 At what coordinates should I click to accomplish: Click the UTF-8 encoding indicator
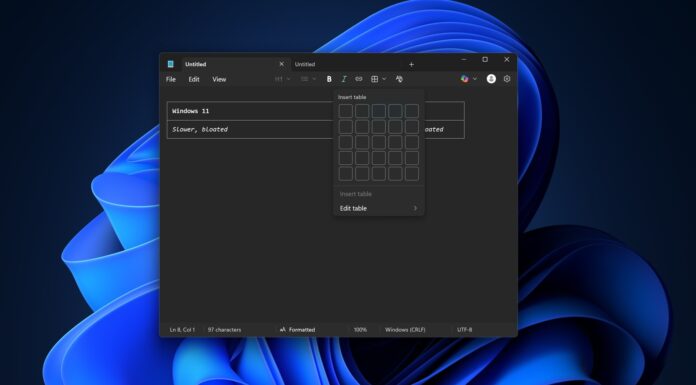click(465, 330)
